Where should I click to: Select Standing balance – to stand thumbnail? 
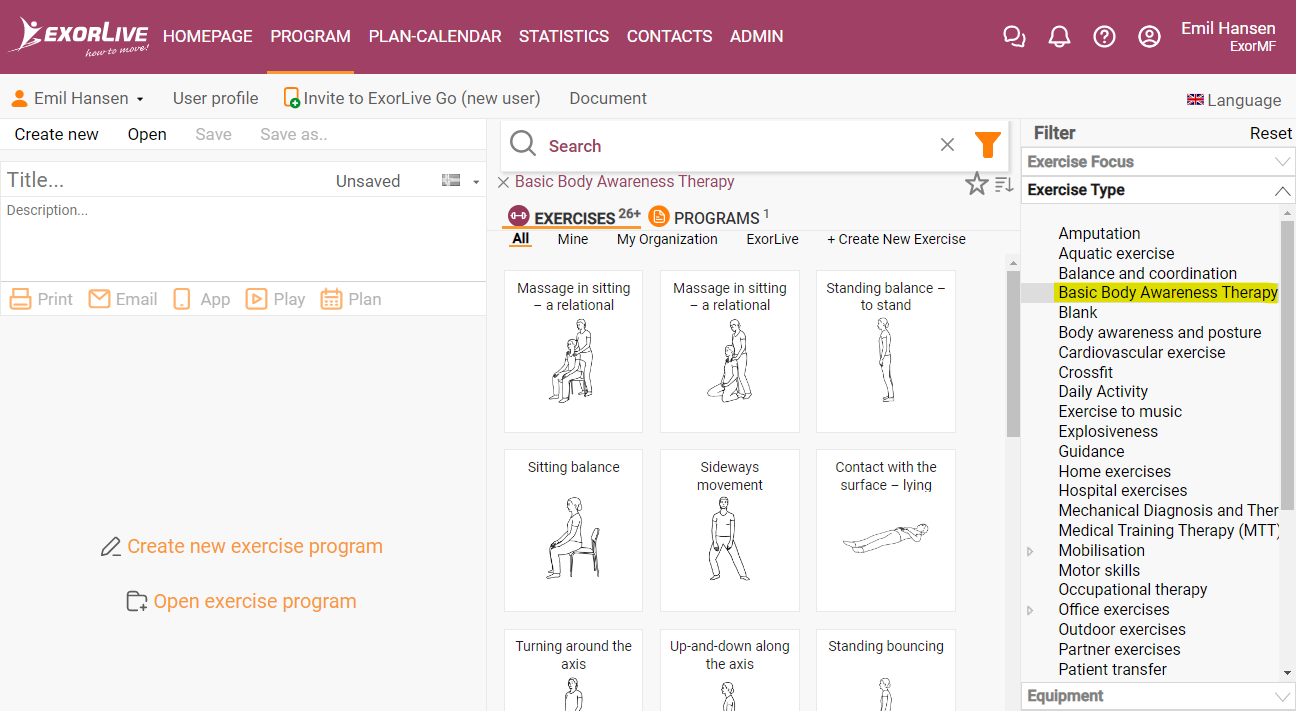click(886, 351)
